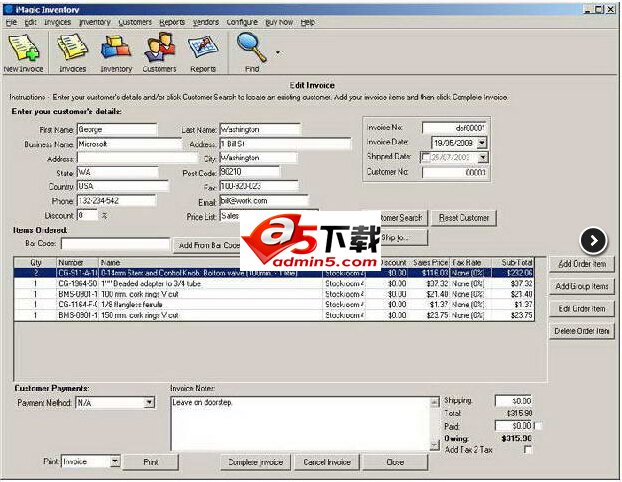Screen dimensions: 622x482
Task: Click the Price List combo box
Action: tap(269, 216)
